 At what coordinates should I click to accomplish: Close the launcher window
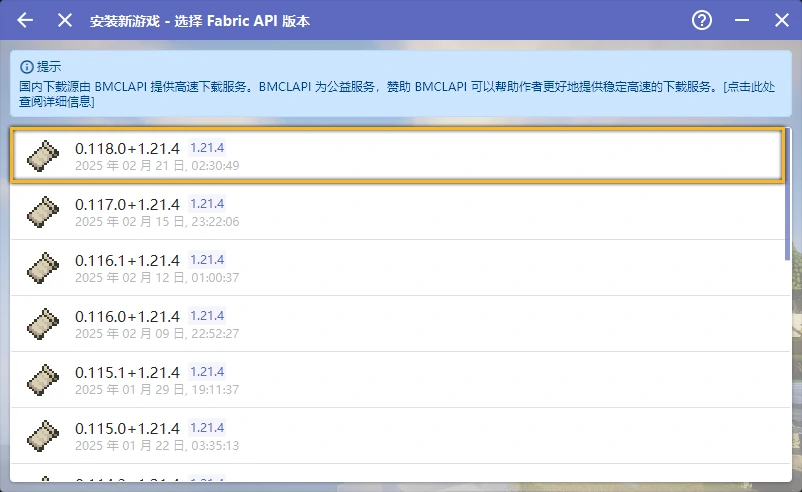782,20
